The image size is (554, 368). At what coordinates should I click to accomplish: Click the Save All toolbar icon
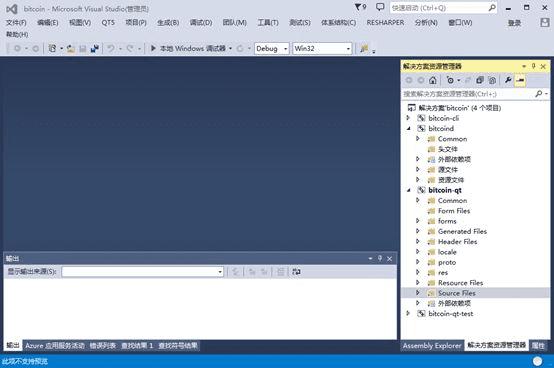(94, 48)
